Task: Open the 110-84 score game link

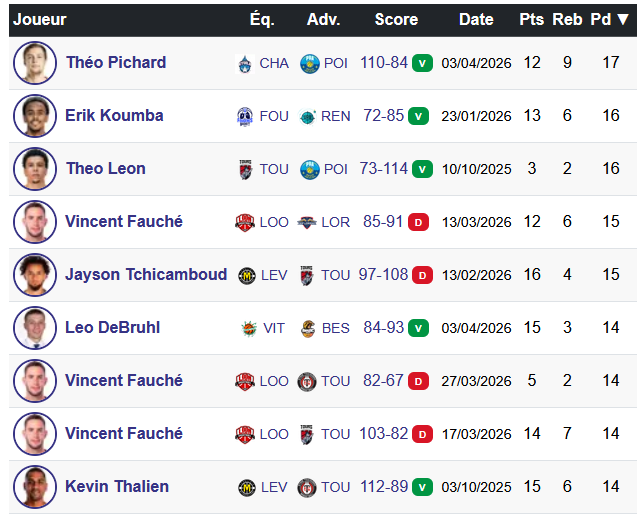Action: 384,62
